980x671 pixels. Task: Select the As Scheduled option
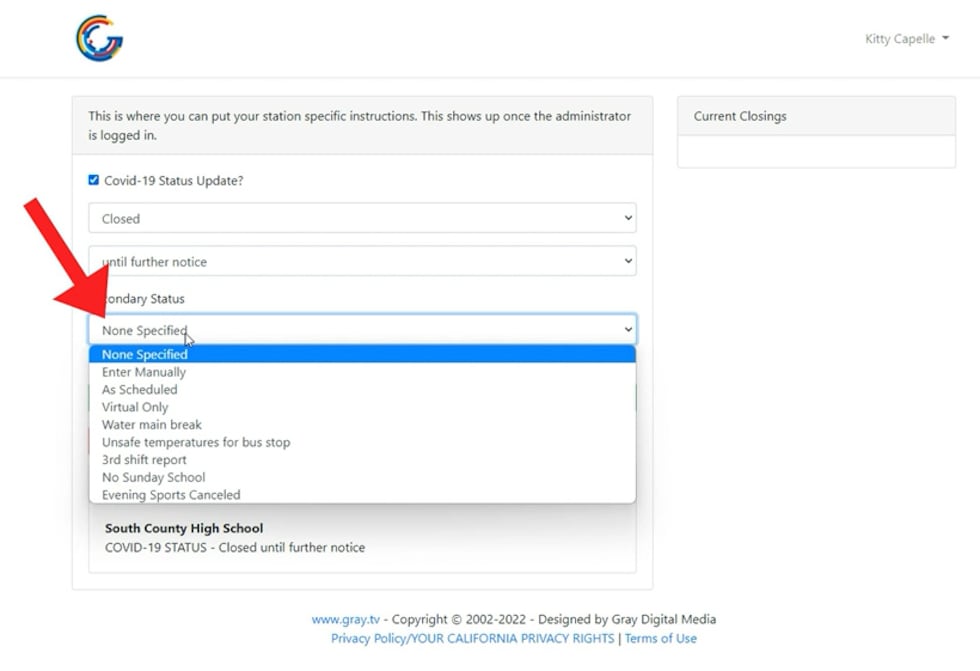(140, 390)
